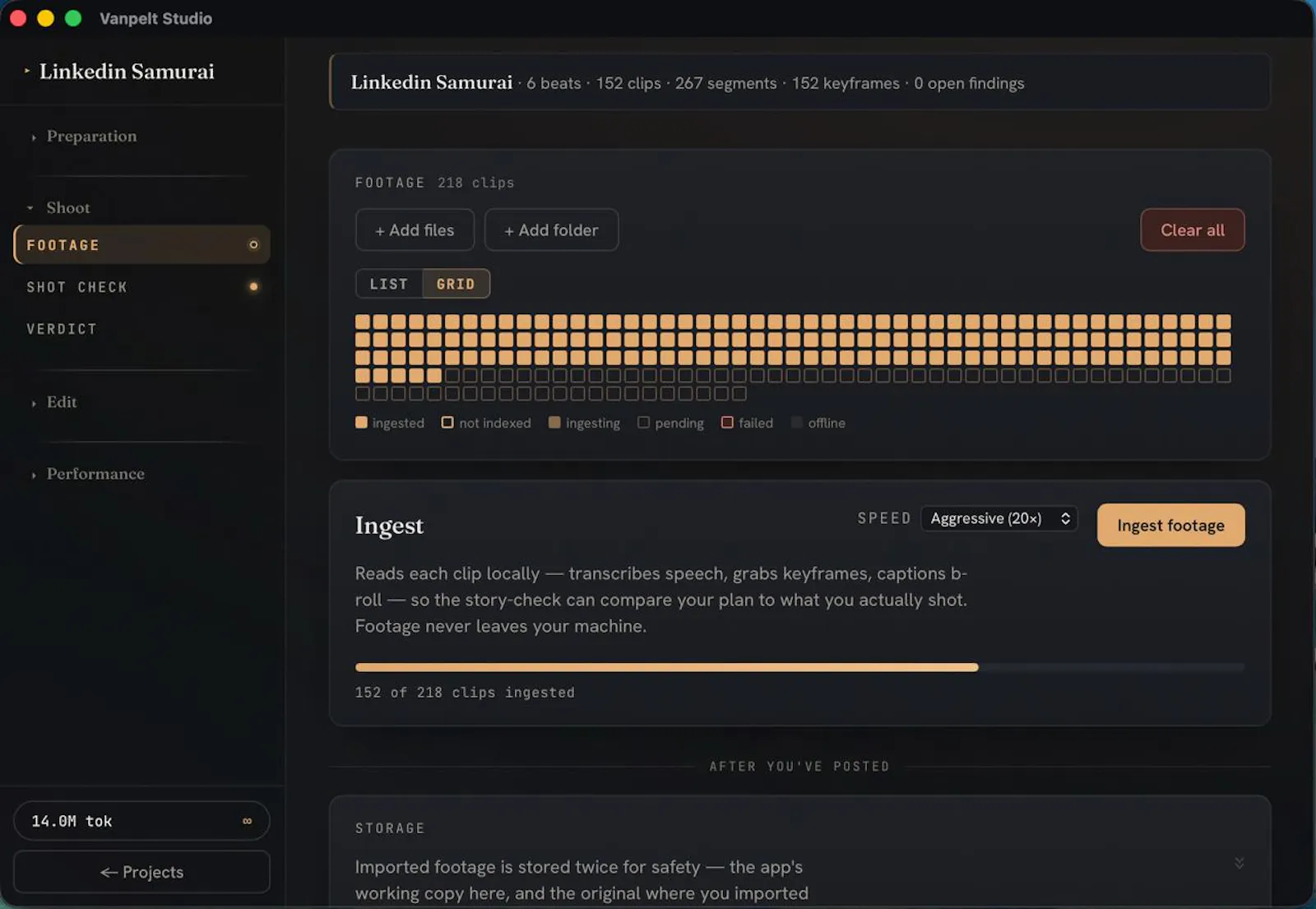Image resolution: width=1316 pixels, height=909 pixels.
Task: Click the '218 clips' footage count
Action: point(475,183)
